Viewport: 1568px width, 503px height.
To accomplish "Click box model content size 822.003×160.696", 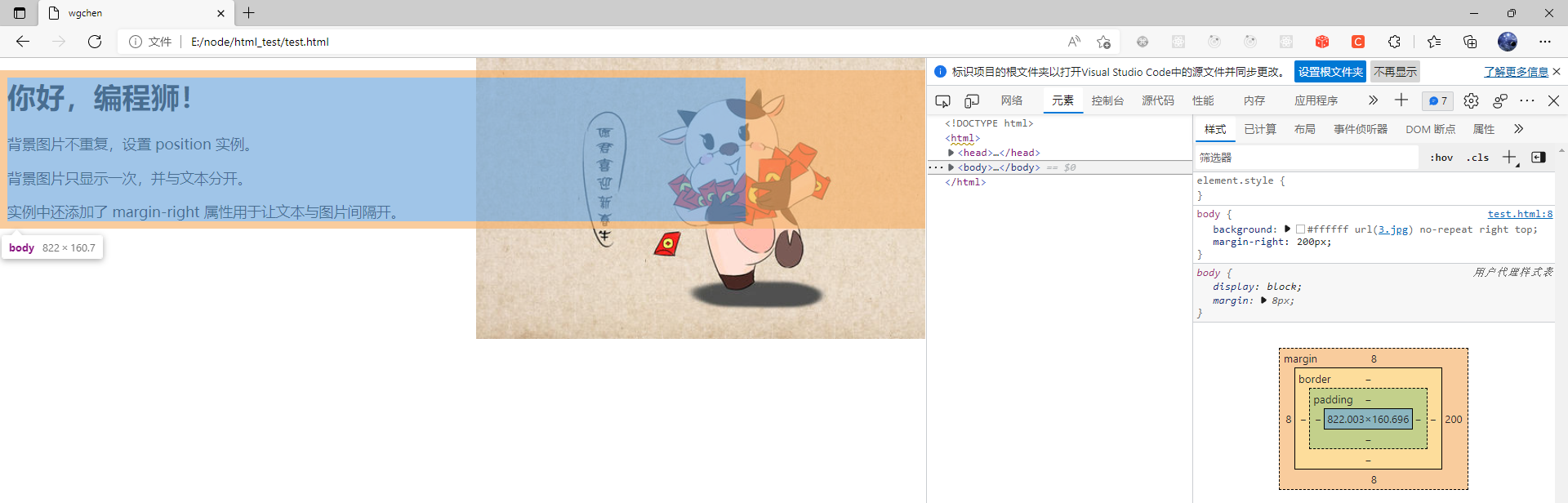I will click(1368, 419).
